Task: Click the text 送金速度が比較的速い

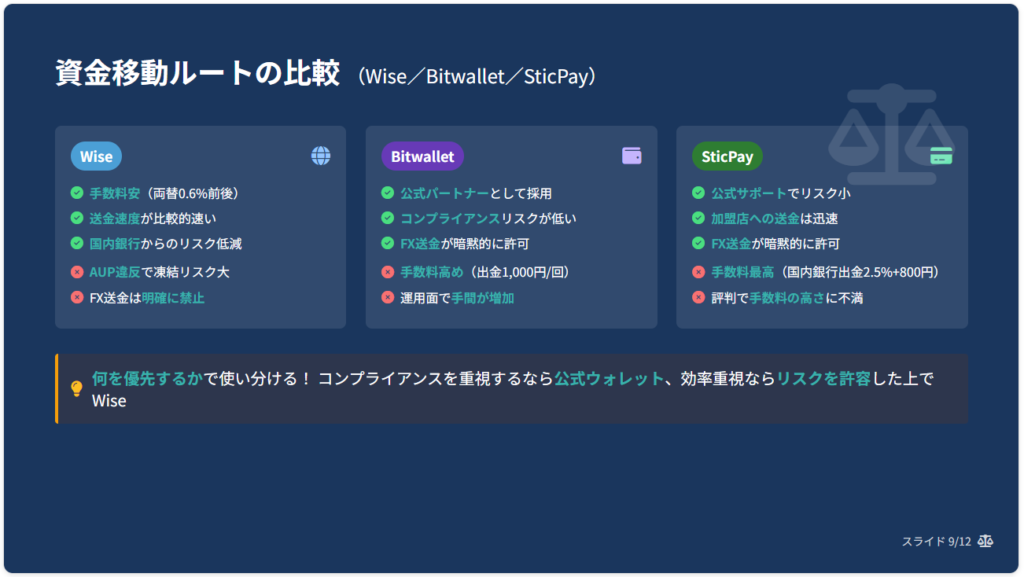Action: [153, 219]
